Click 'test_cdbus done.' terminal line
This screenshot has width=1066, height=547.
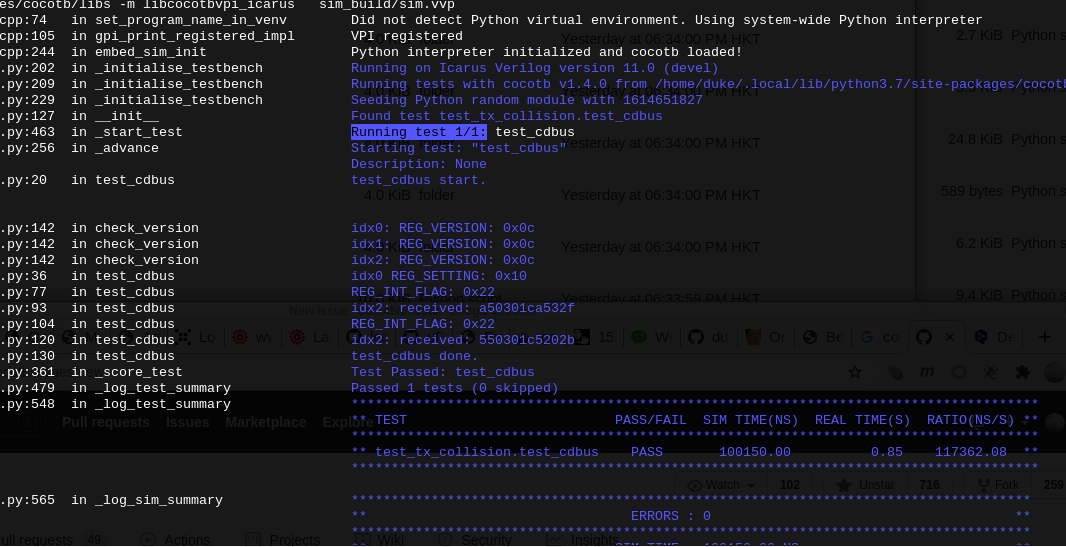coord(415,356)
